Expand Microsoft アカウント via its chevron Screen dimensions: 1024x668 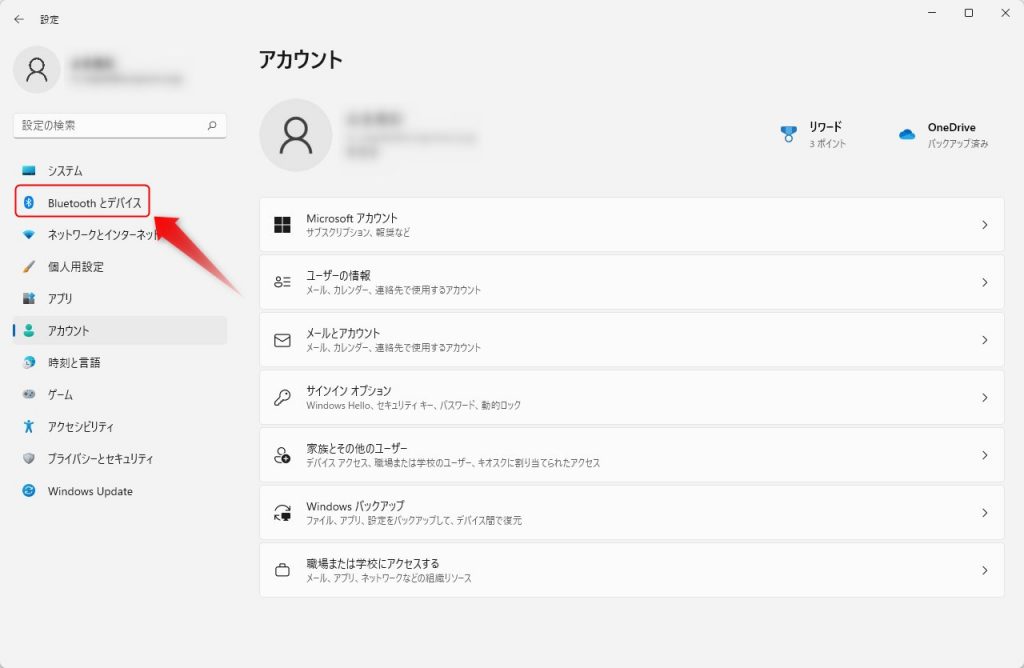(x=985, y=225)
